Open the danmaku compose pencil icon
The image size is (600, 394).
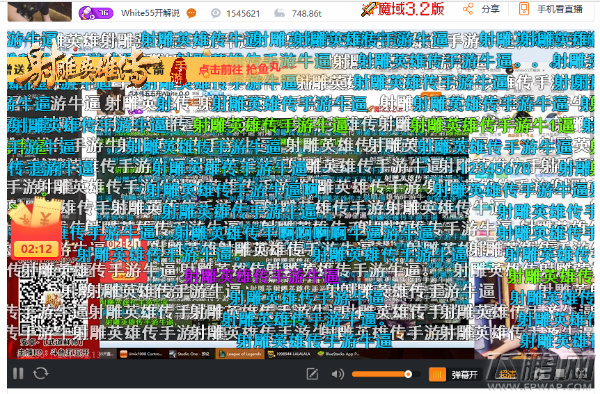click(x=312, y=374)
